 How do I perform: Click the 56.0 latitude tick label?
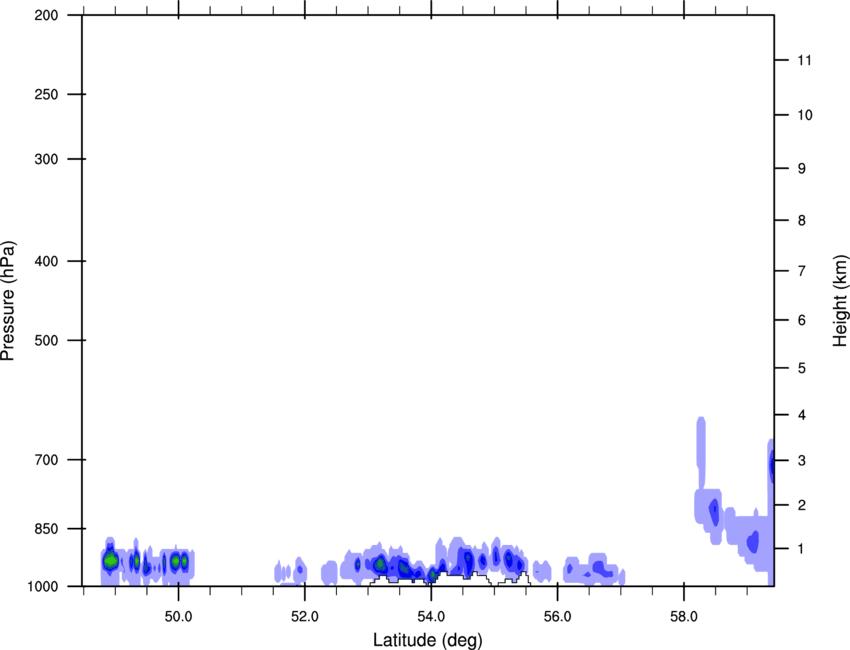[557, 617]
